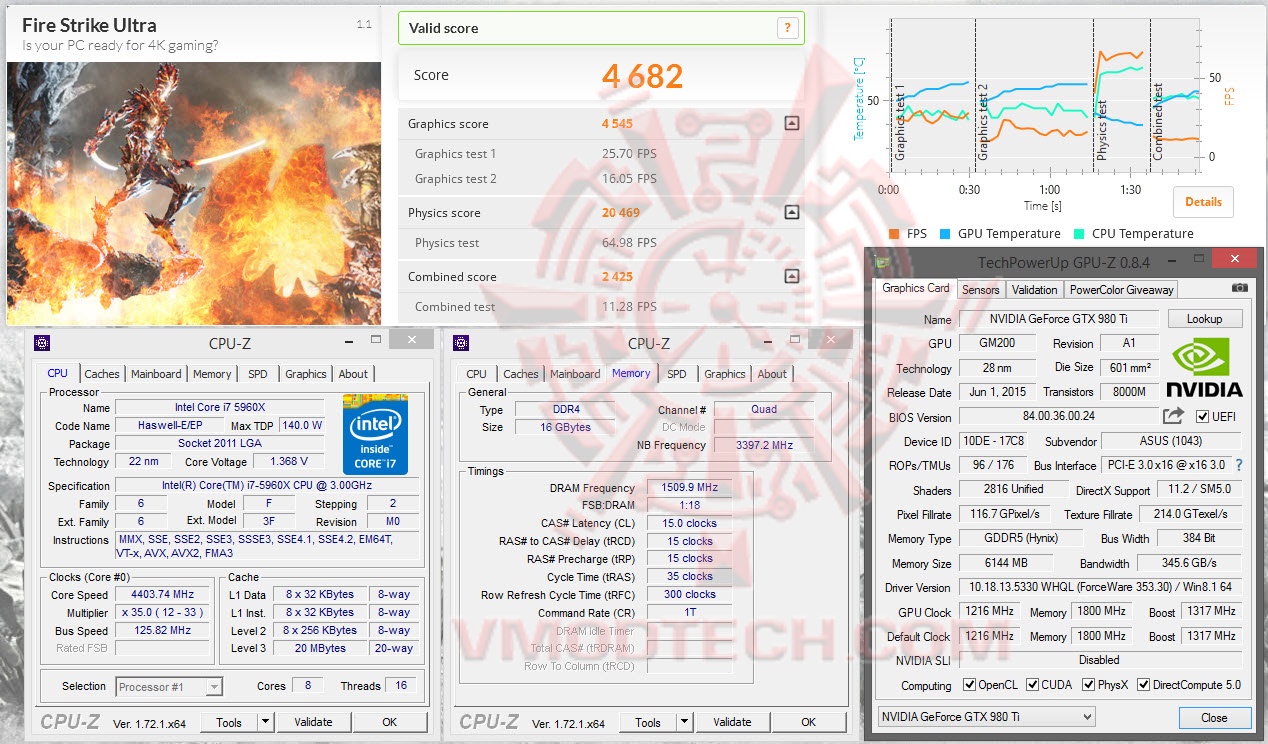Viewport: 1268px width, 744px height.
Task: Click the GPU-Z Close button
Action: pyautogui.click(x=1214, y=717)
